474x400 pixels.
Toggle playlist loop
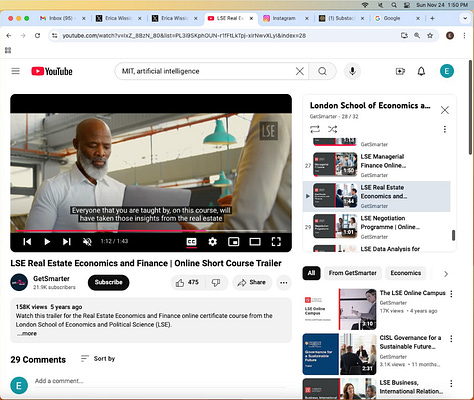[315, 129]
